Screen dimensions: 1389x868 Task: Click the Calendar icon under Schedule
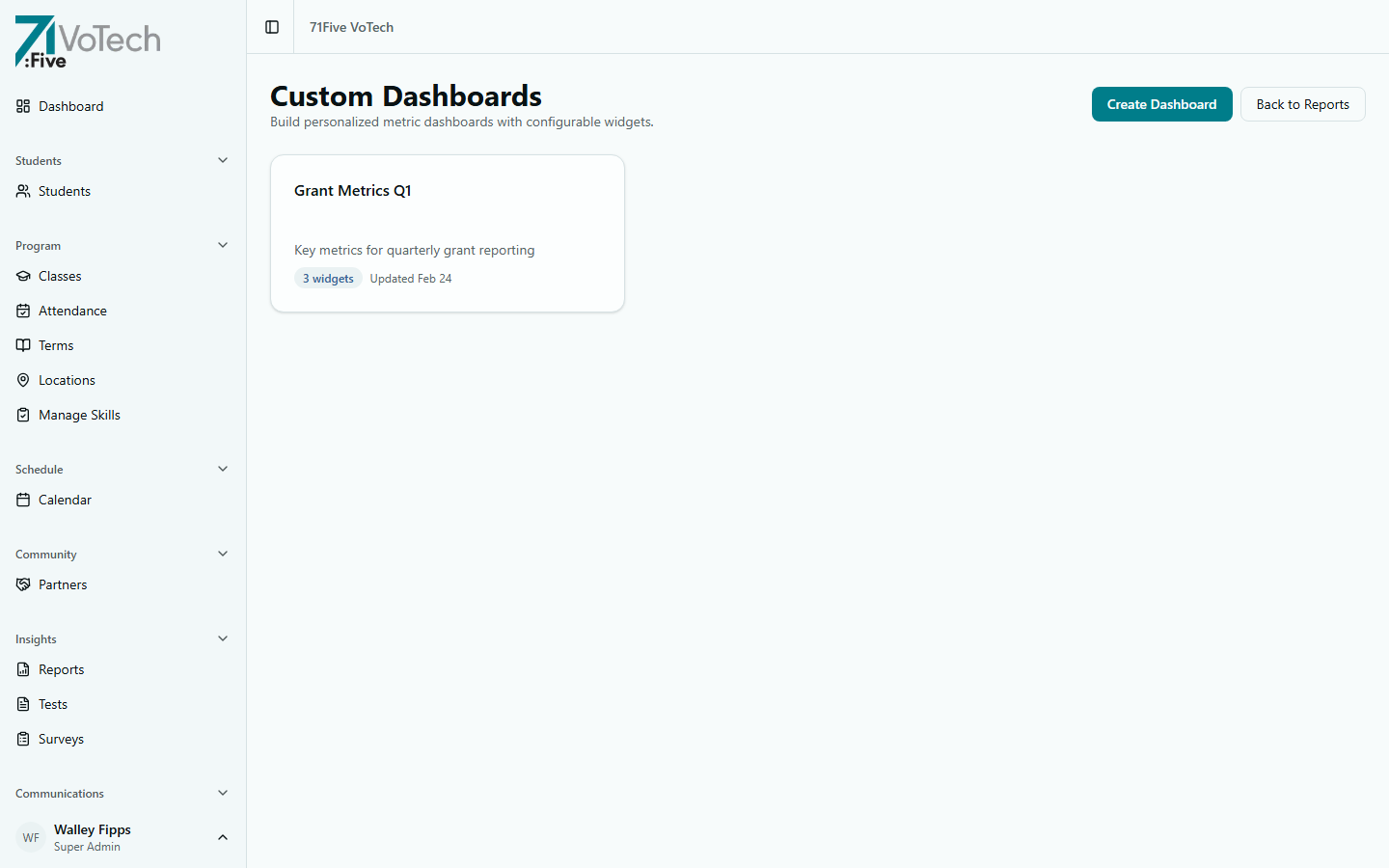tap(23, 500)
